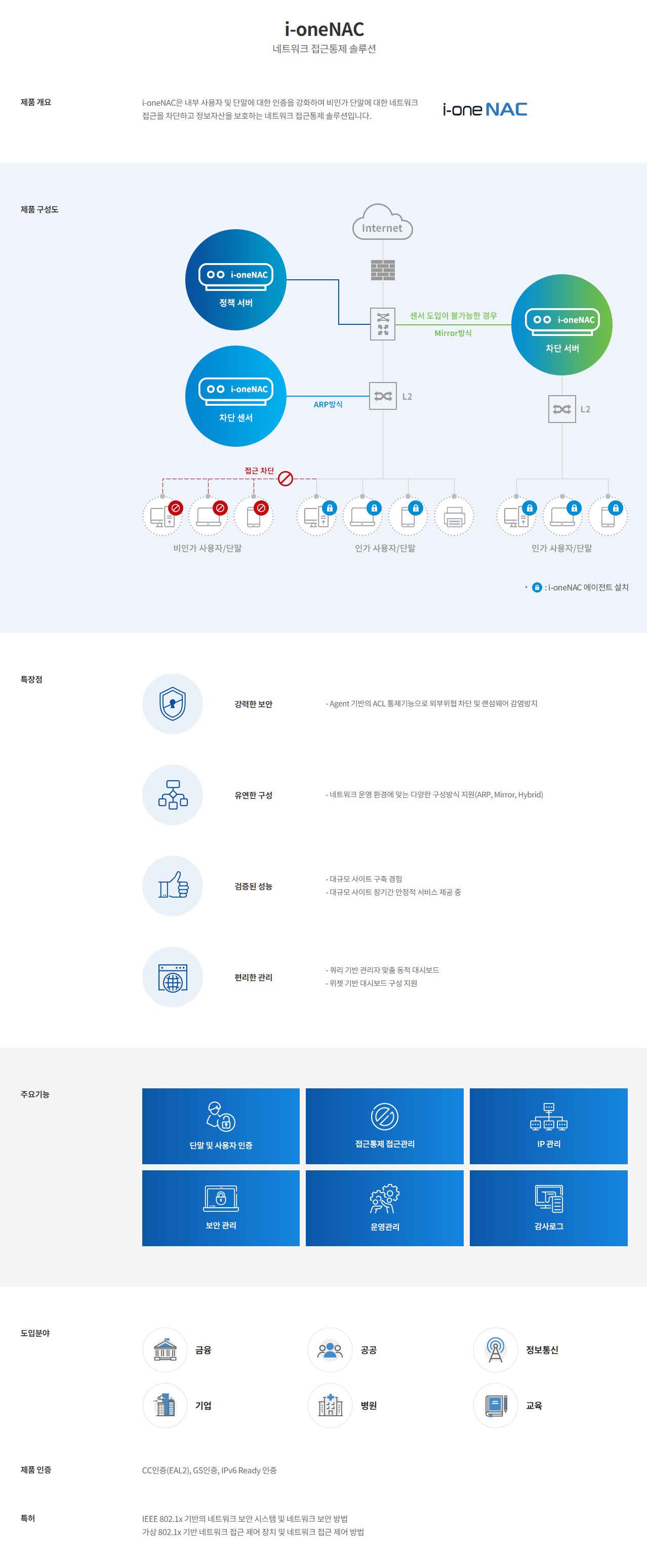
Task: Click the 검증된 성능 label
Action: pos(254,886)
